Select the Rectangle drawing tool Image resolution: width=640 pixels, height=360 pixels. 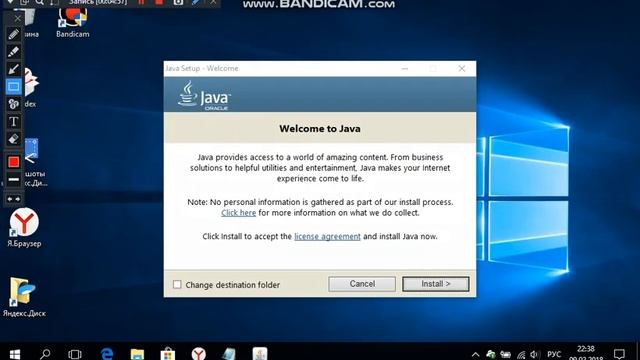[13, 87]
